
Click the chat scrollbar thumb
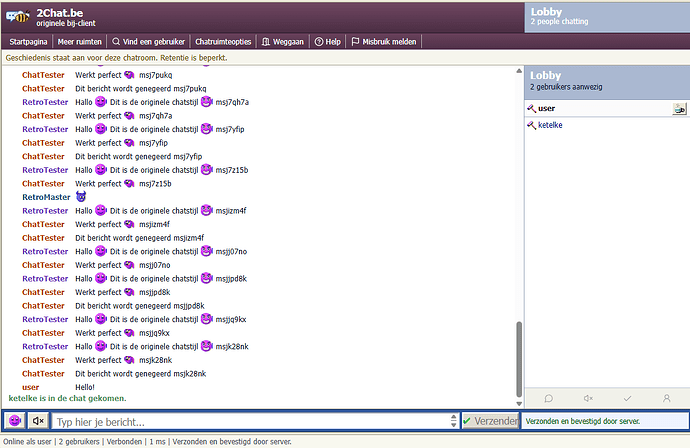[x=519, y=359]
